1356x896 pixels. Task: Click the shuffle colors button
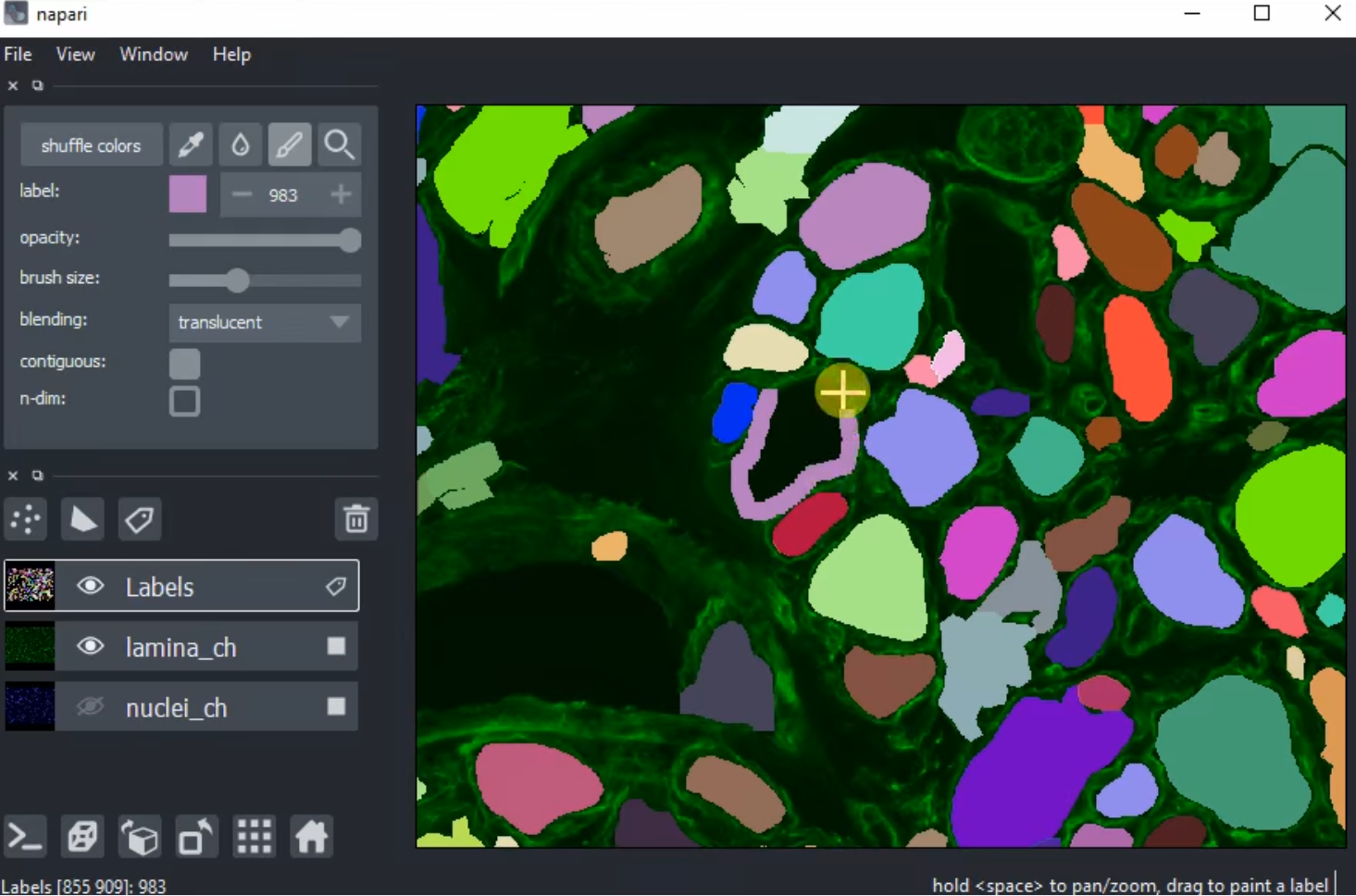90,144
